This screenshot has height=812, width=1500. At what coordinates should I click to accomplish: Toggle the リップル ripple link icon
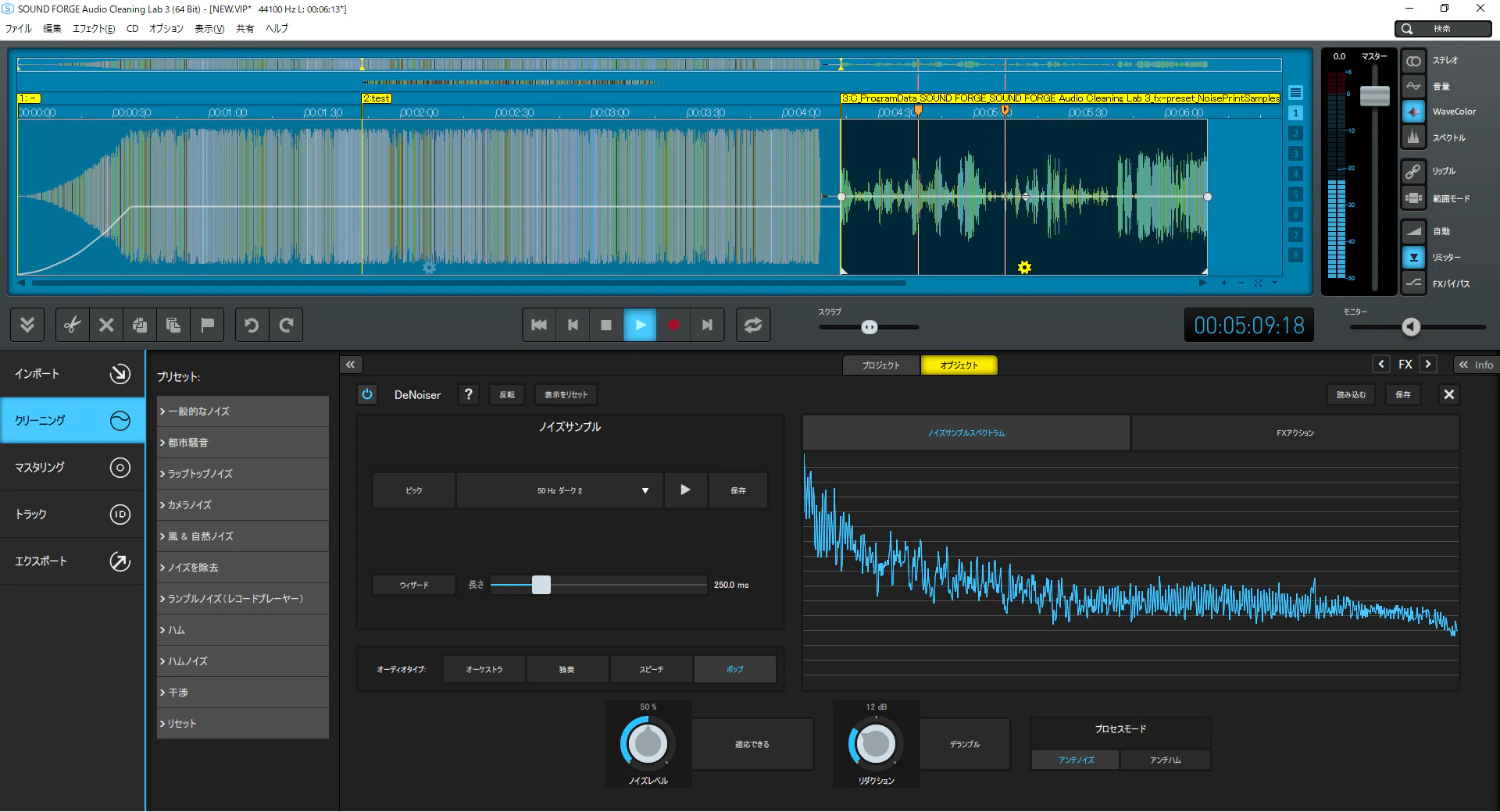(1413, 171)
